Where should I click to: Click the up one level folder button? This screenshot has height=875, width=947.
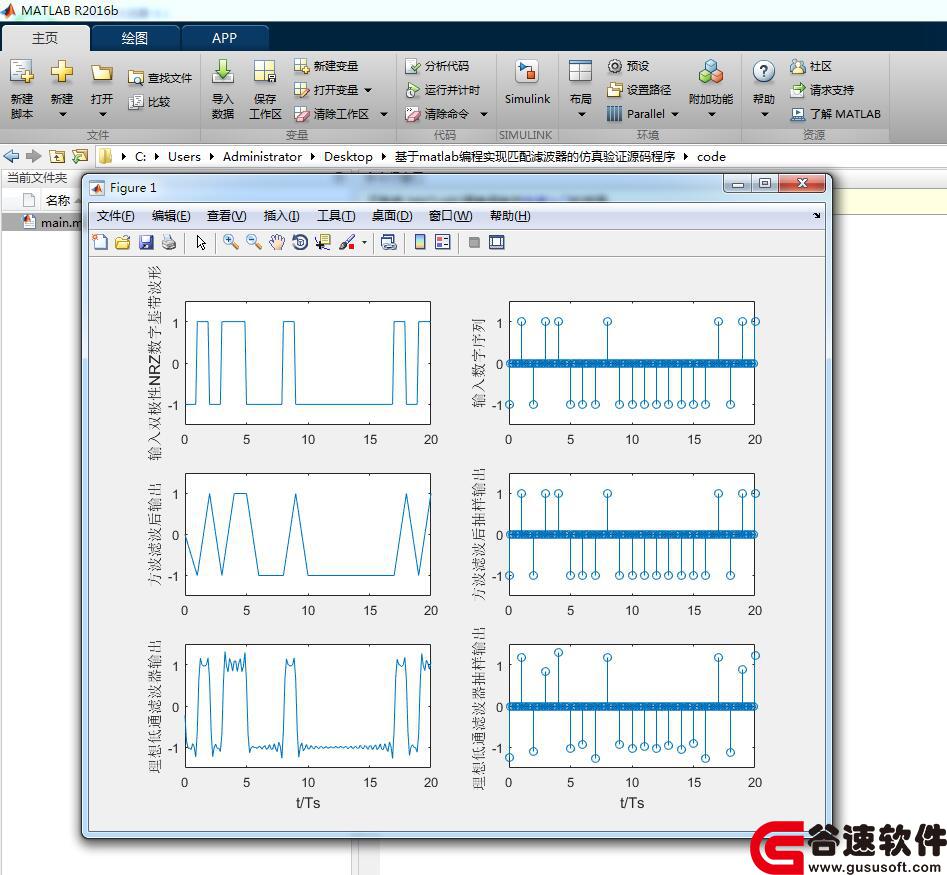[x=57, y=156]
